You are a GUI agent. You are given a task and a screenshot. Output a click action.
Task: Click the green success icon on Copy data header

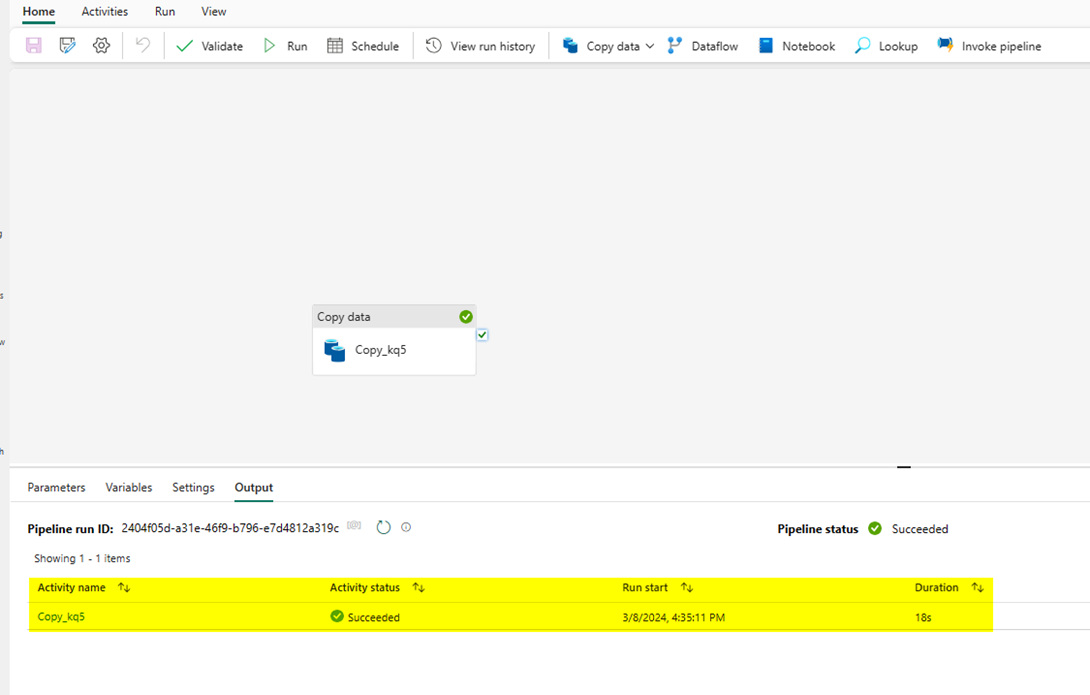tap(466, 317)
